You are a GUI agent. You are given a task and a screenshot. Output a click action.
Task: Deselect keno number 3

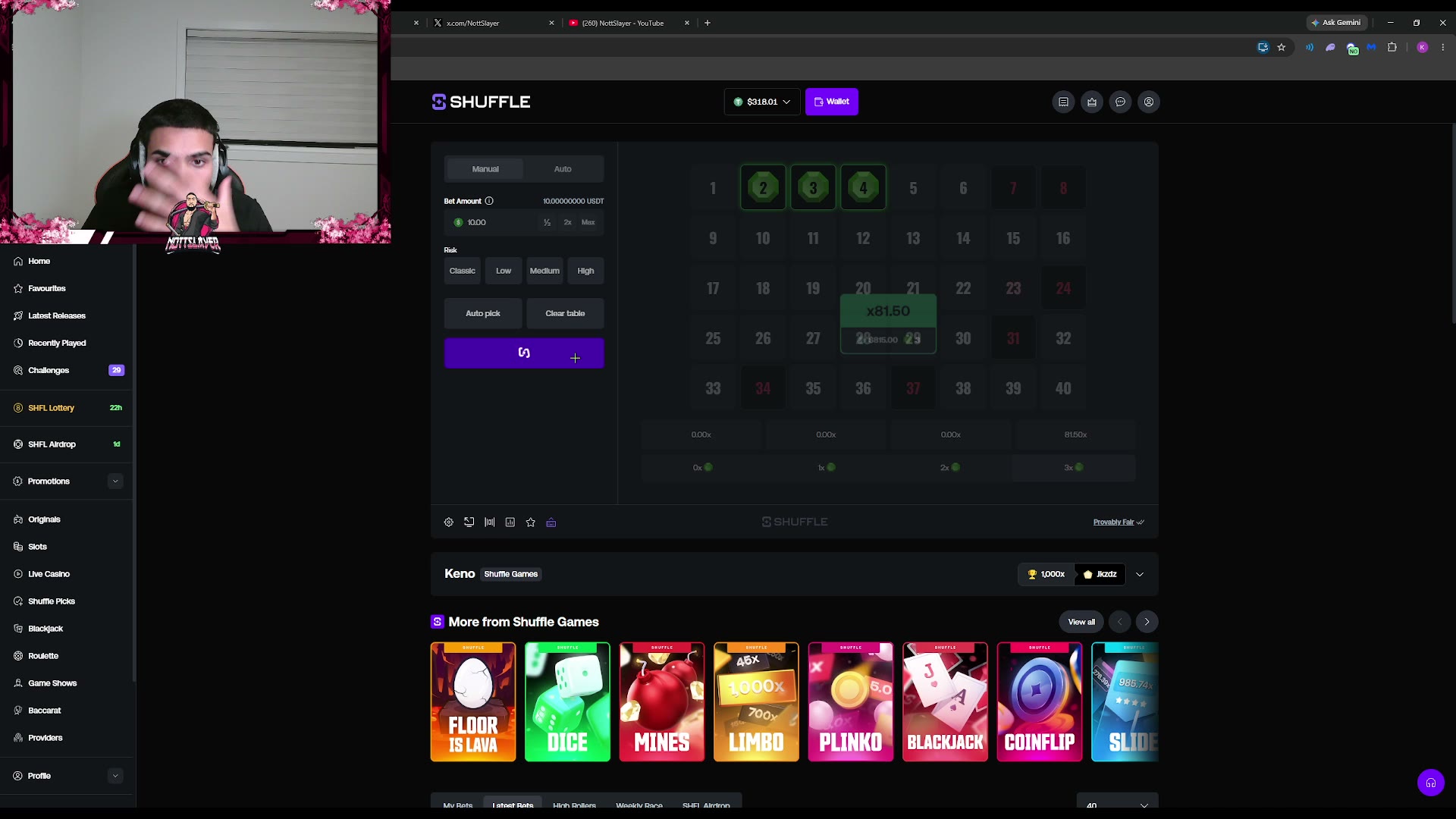click(813, 187)
